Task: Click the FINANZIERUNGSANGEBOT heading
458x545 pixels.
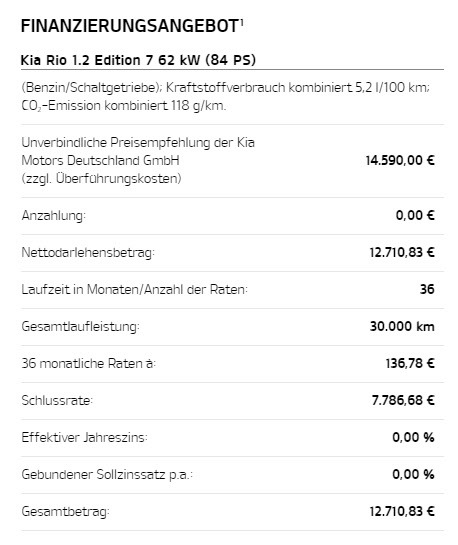Action: click(130, 26)
